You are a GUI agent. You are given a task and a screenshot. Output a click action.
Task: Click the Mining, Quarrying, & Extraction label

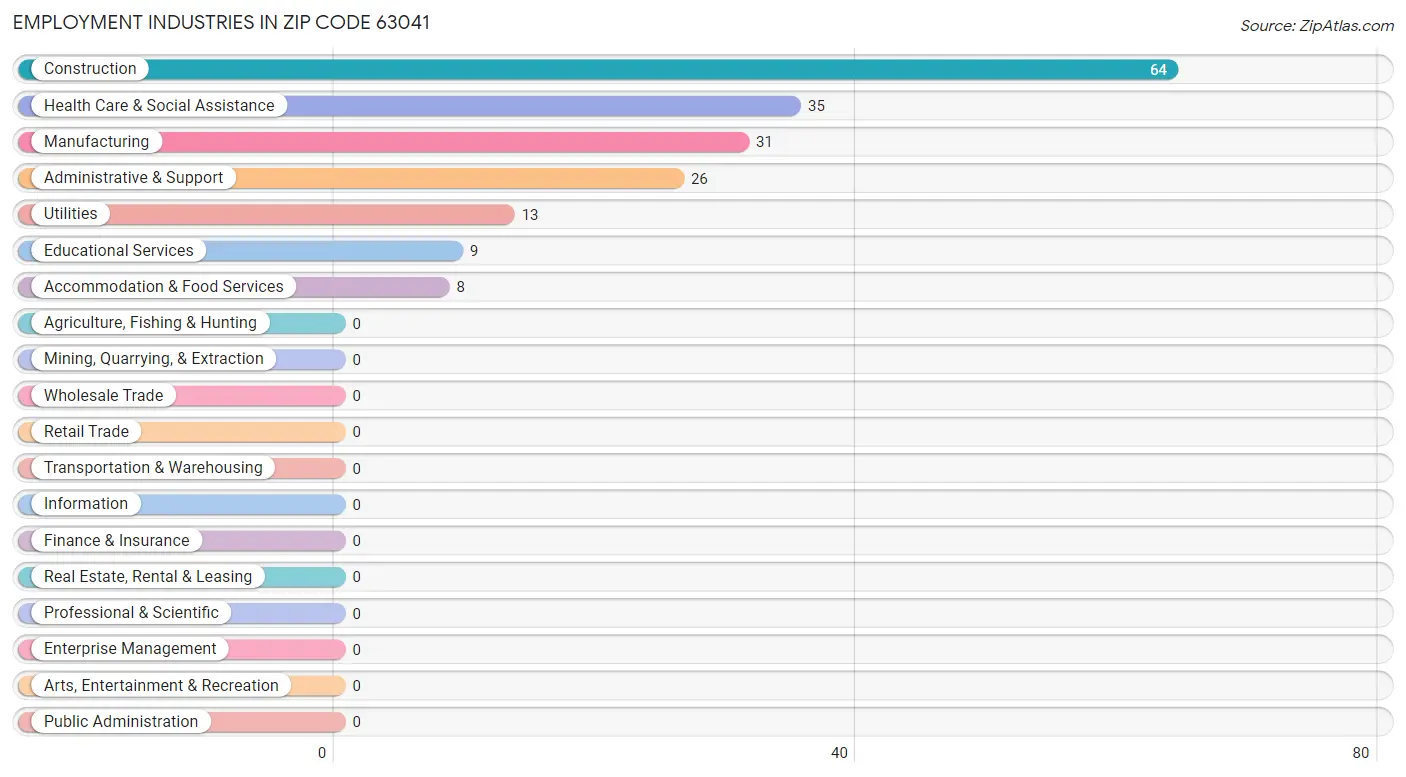pos(154,359)
